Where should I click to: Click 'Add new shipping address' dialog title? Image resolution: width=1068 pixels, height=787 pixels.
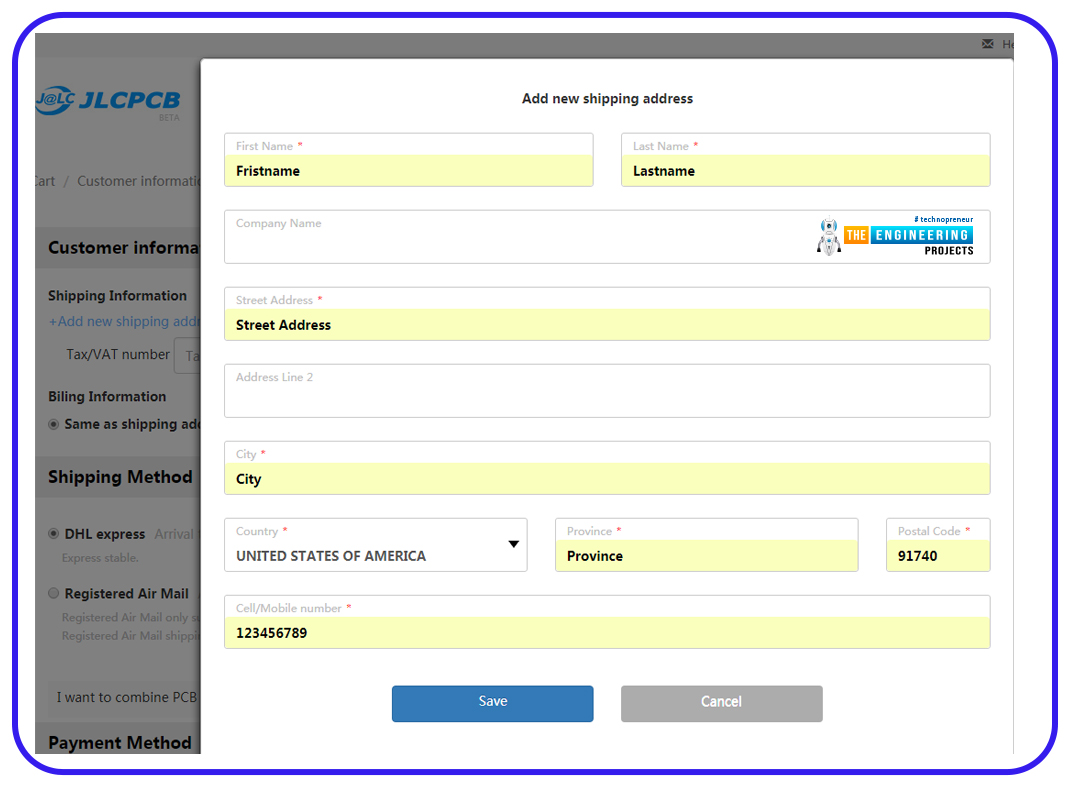click(607, 99)
